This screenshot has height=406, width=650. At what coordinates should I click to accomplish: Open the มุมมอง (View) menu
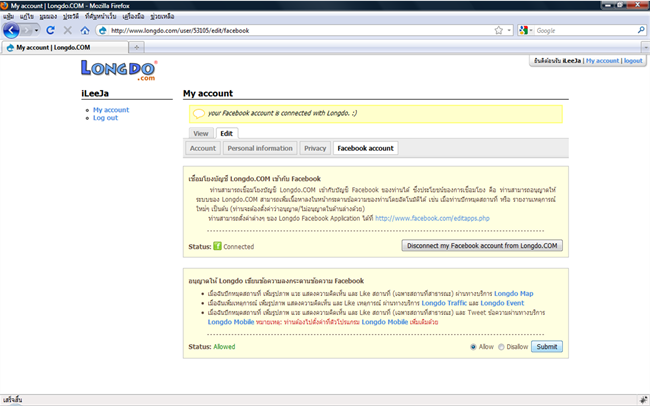(x=48, y=16)
